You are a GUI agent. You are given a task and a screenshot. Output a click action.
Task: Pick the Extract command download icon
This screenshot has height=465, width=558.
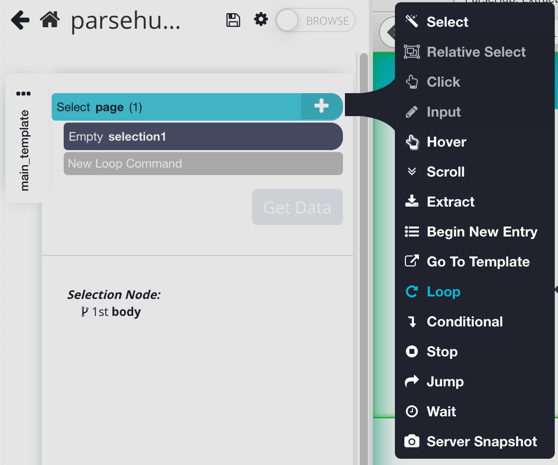[x=412, y=202]
